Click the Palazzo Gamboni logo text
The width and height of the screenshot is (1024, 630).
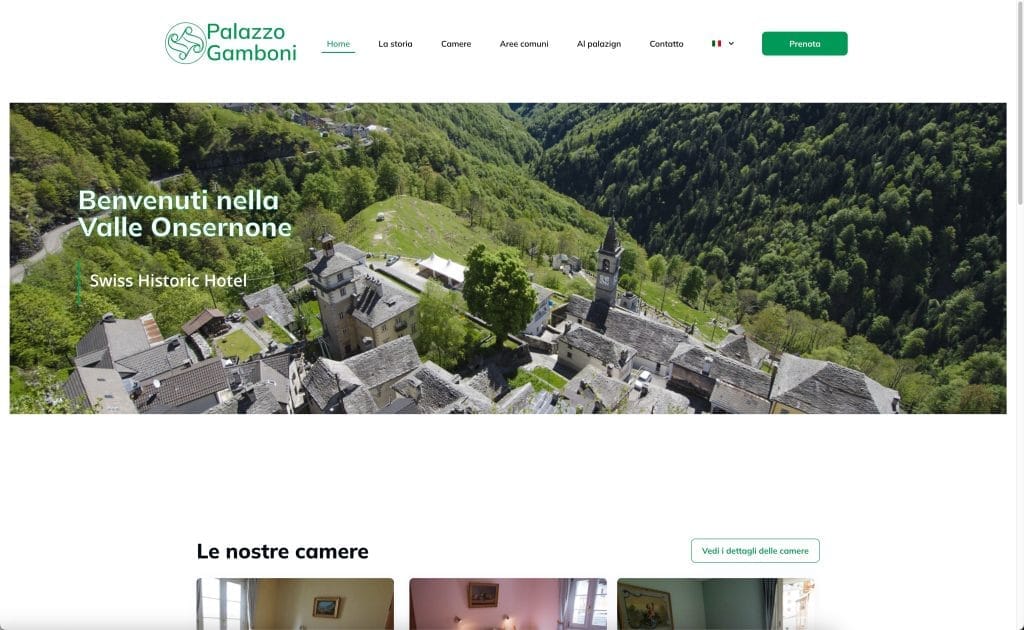(251, 42)
